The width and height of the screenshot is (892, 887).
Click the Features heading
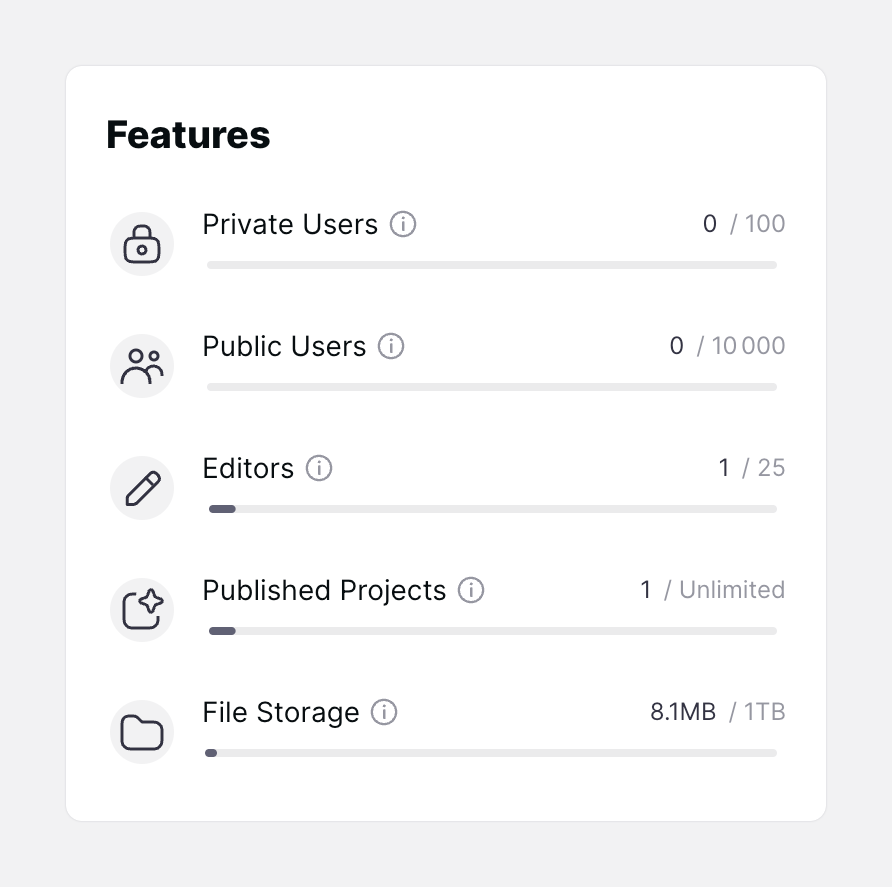188,135
